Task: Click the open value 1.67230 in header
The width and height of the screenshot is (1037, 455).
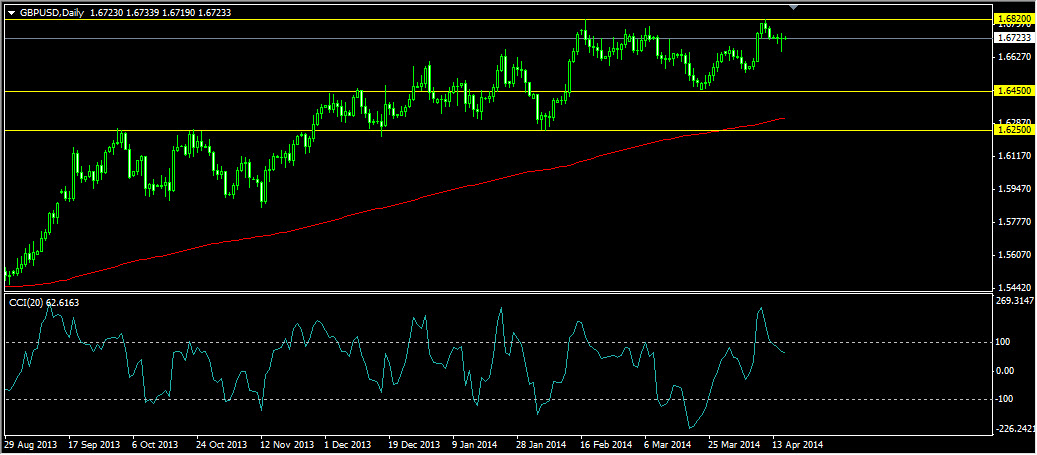Action: (x=106, y=12)
